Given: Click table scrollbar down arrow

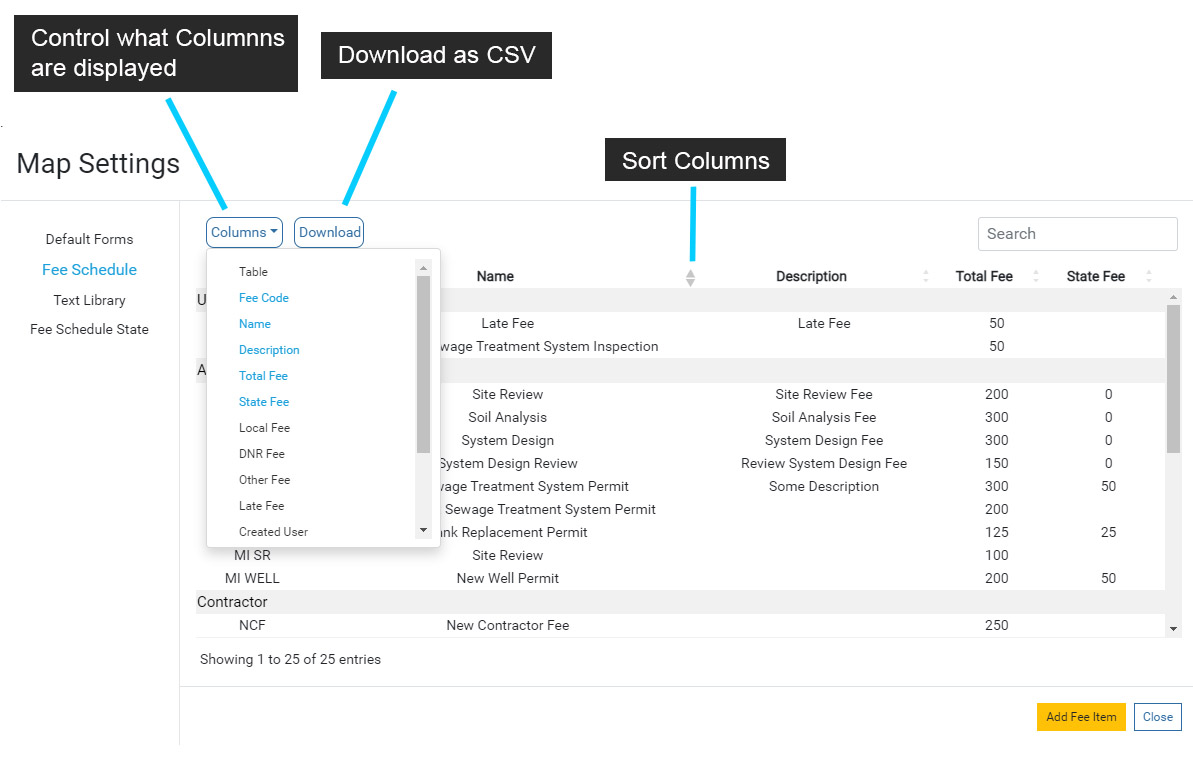Looking at the screenshot, I should point(1173,628).
